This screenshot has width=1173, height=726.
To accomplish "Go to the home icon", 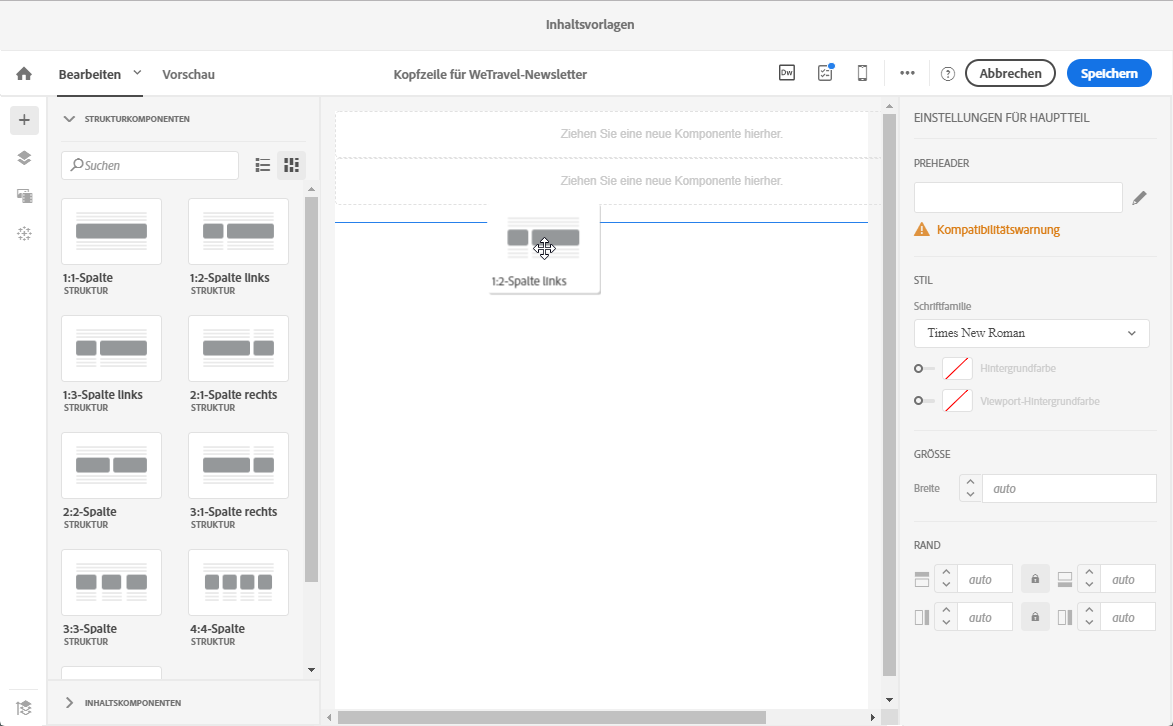I will 24,73.
